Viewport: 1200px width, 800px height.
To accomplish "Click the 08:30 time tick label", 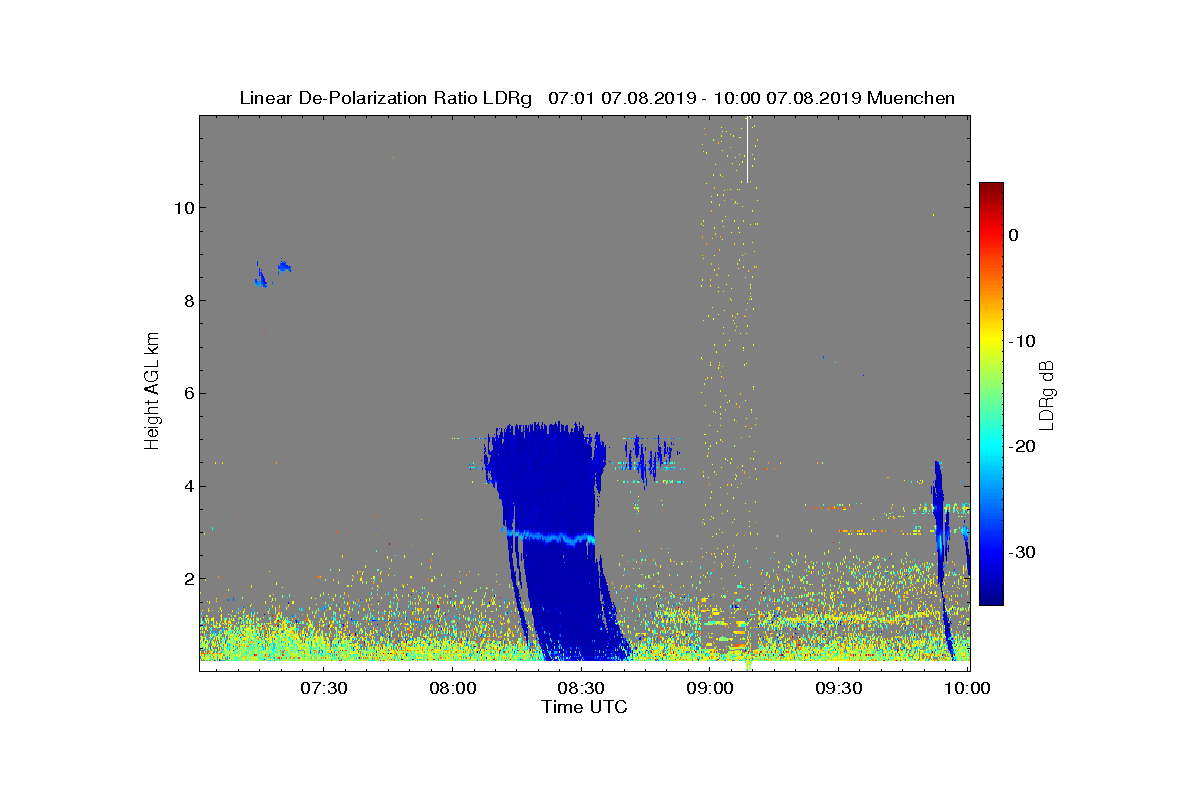I will 582,688.
